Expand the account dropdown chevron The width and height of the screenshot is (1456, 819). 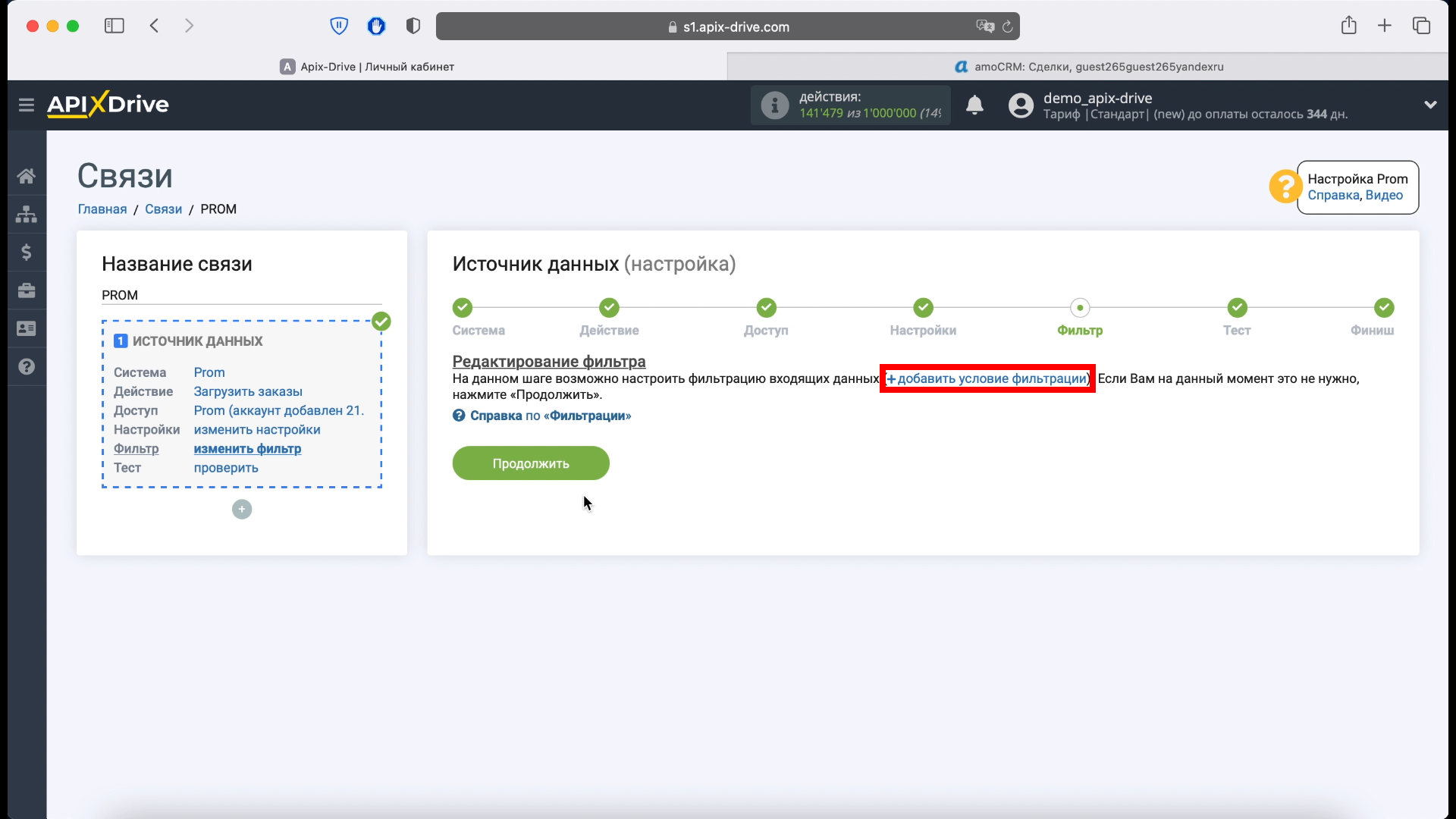pos(1430,105)
